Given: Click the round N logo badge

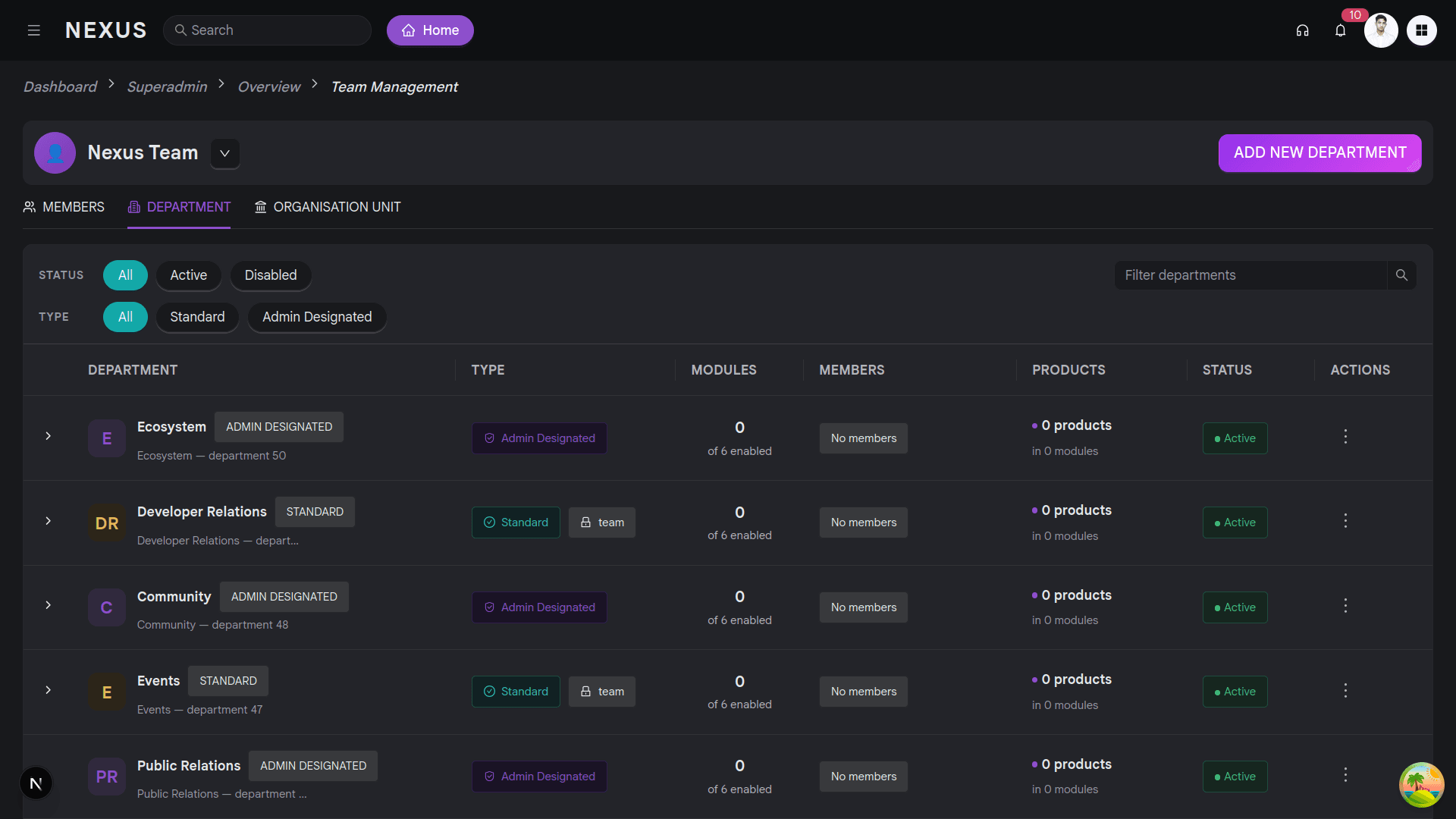Looking at the screenshot, I should pos(36,783).
